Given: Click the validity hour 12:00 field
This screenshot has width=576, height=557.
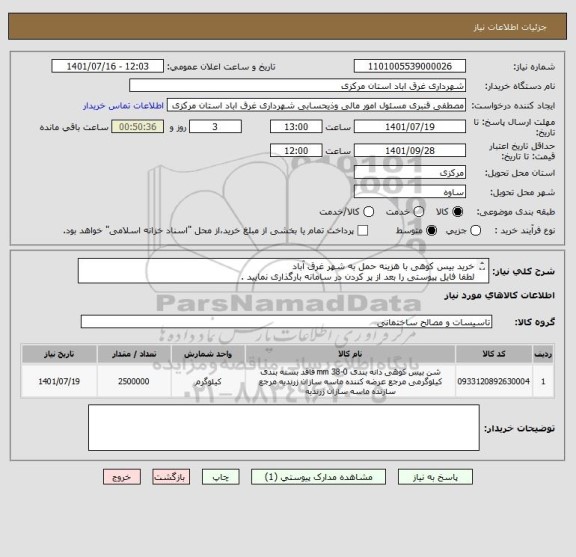Looking at the screenshot, I should pyautogui.click(x=296, y=151).
